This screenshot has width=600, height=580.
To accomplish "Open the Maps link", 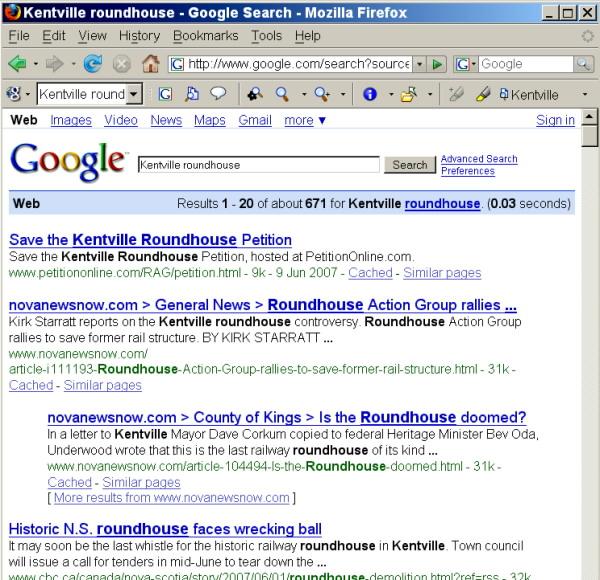I will pos(210,121).
